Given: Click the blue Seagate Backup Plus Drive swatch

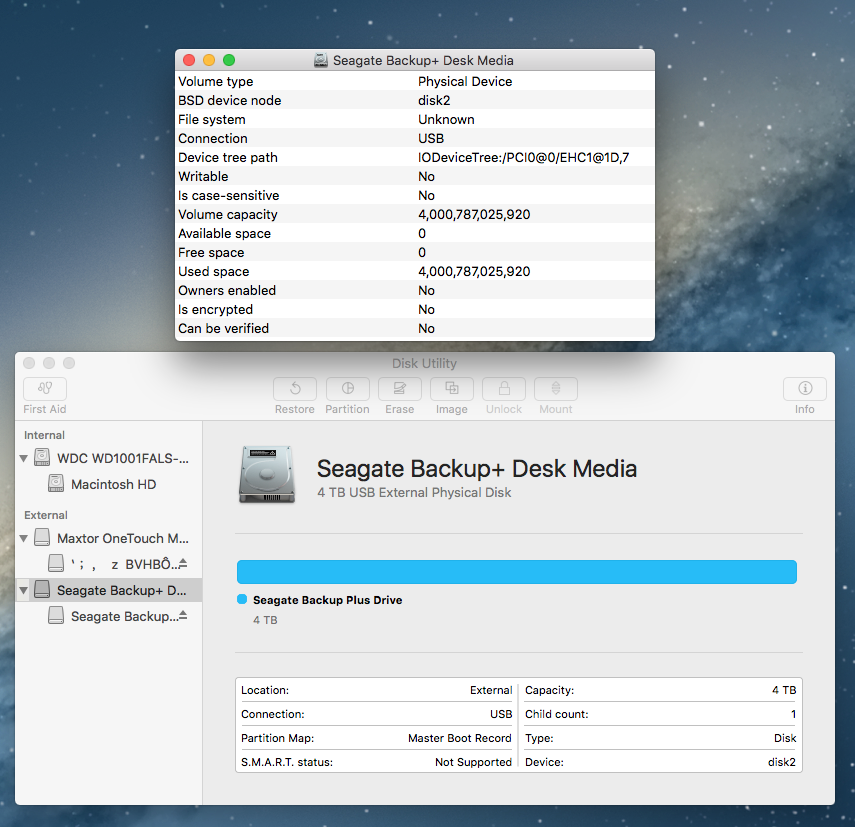Looking at the screenshot, I should (242, 599).
